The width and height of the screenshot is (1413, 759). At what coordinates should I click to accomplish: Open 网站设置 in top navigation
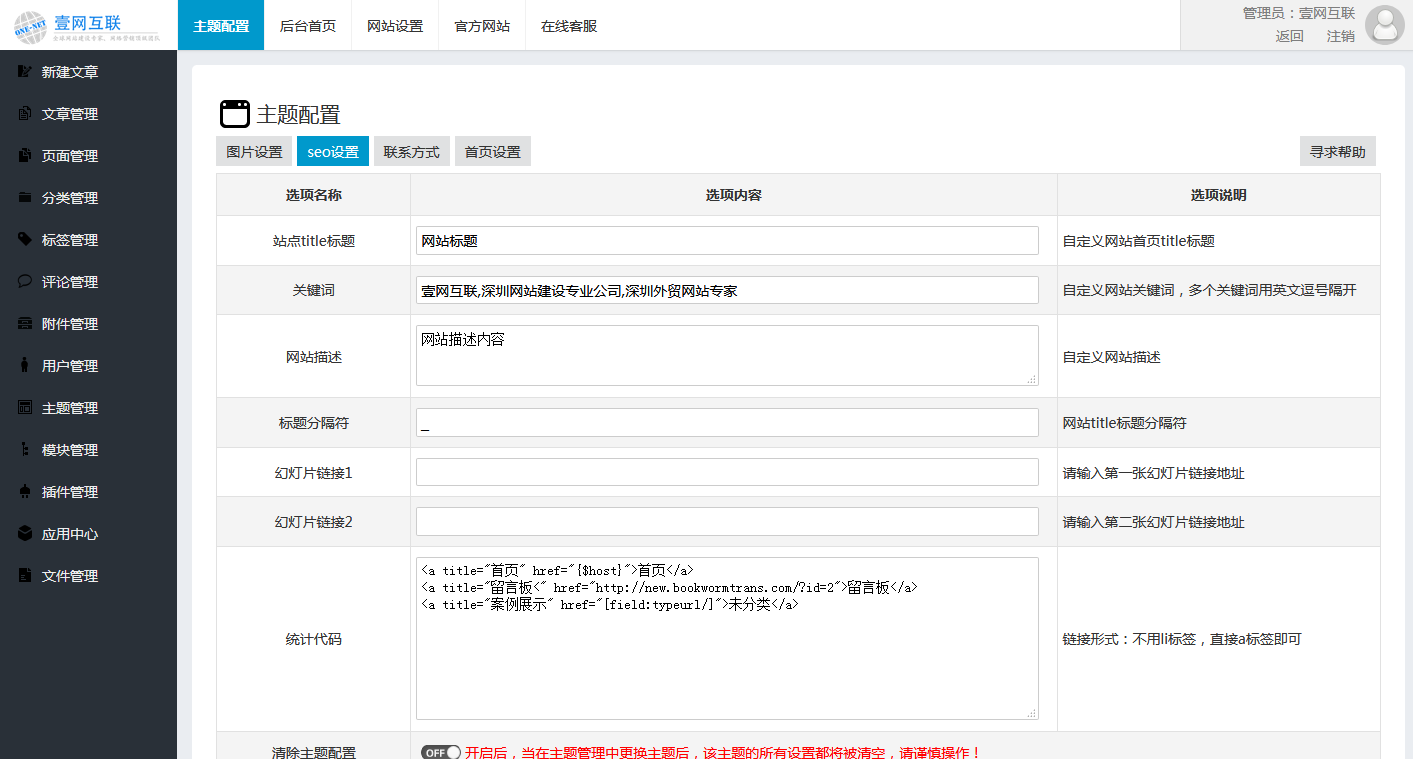(x=395, y=26)
